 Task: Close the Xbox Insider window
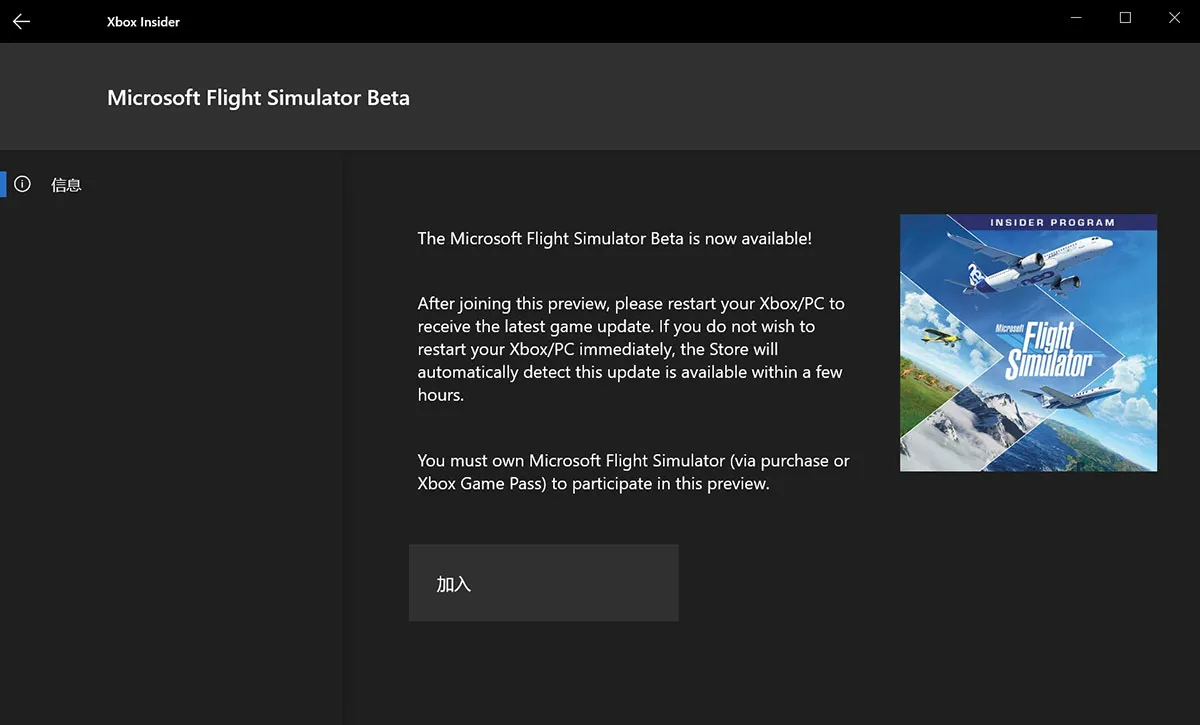click(1175, 19)
